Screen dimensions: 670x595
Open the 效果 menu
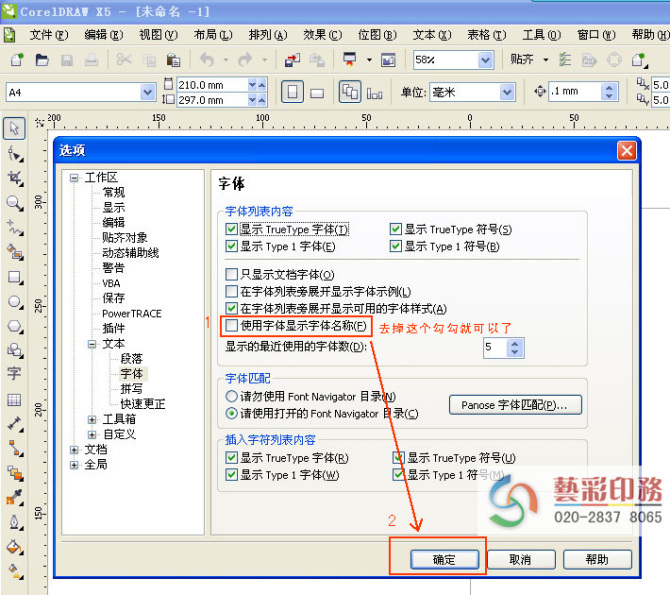[x=318, y=34]
